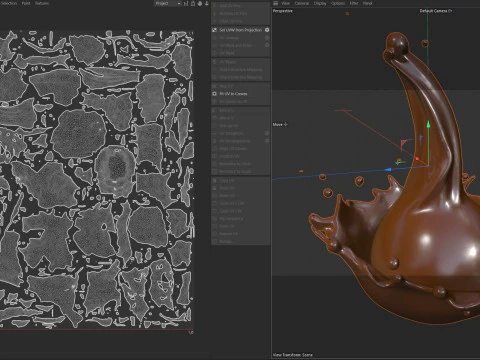Open the viewport Options menu
Viewport: 480px width, 360px height.
(x=338, y=3)
